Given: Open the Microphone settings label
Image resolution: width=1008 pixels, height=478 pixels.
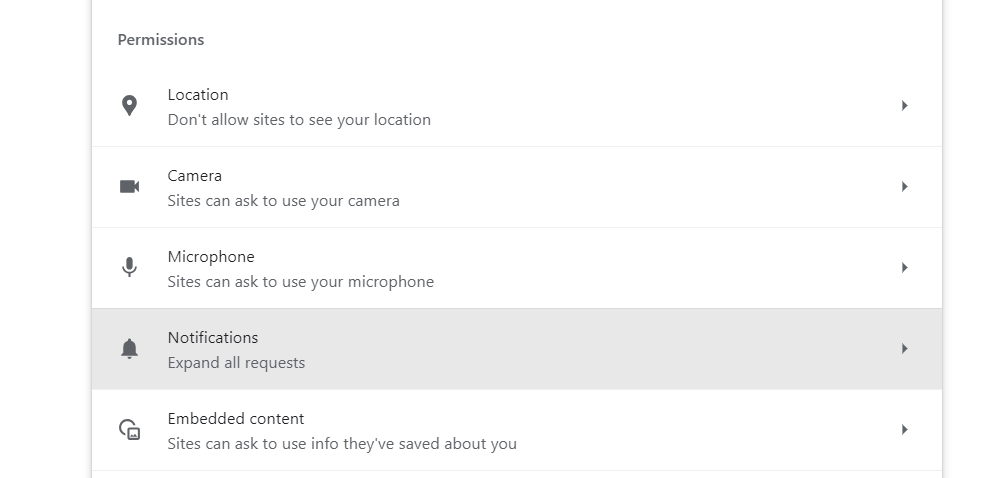Looking at the screenshot, I should coord(211,257).
